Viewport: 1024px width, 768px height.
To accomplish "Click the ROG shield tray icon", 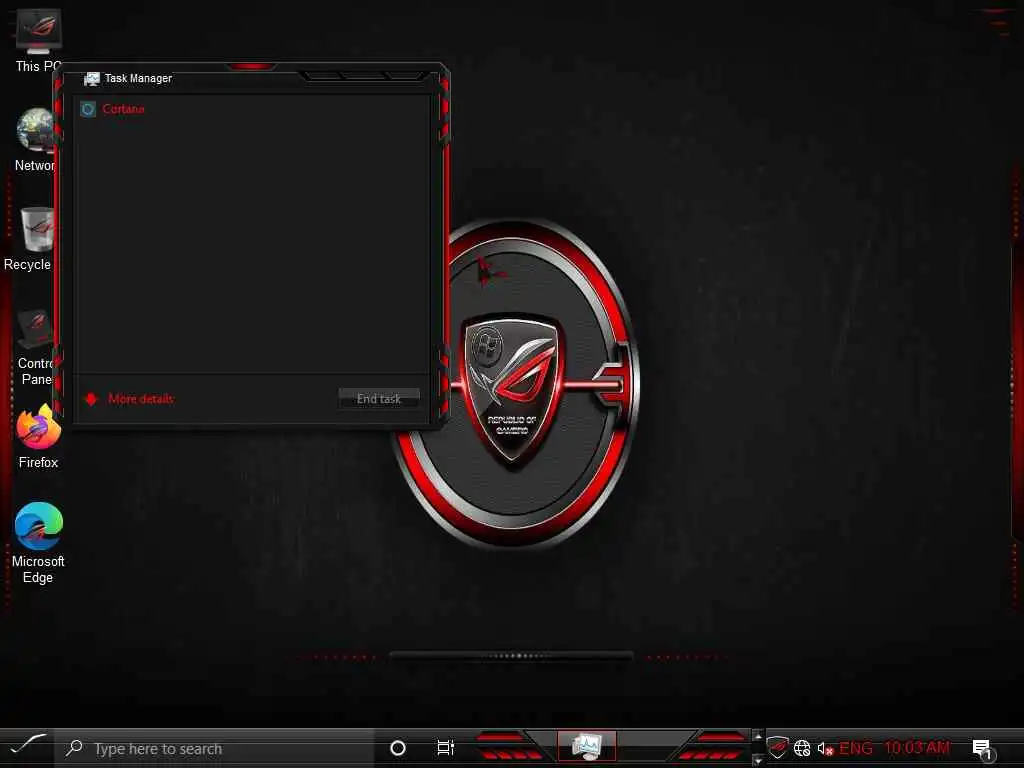I will [x=777, y=747].
